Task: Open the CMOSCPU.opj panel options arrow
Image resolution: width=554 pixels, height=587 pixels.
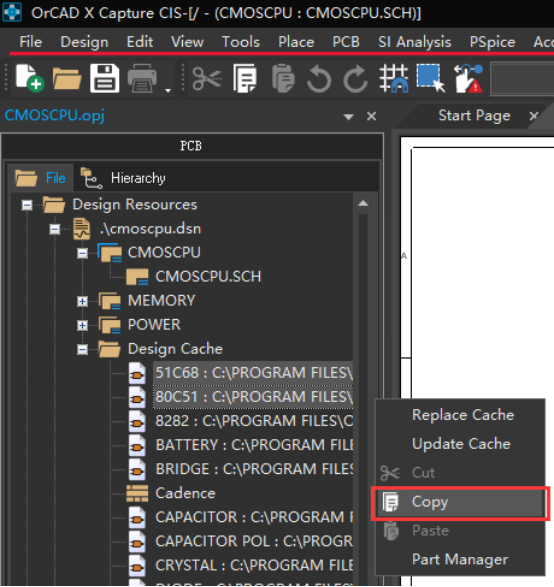Action: 348,117
